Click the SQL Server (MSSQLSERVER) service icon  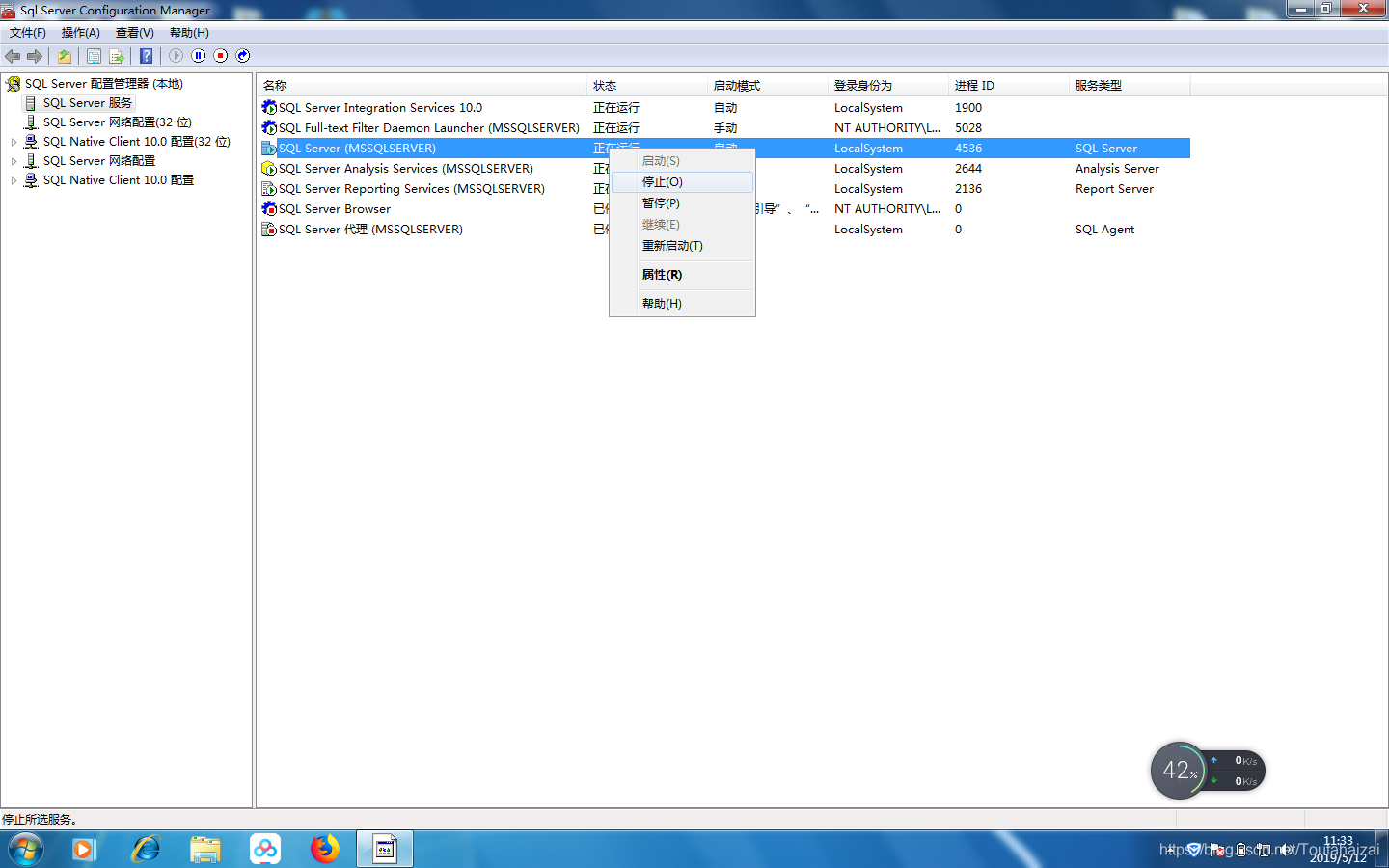click(x=269, y=149)
